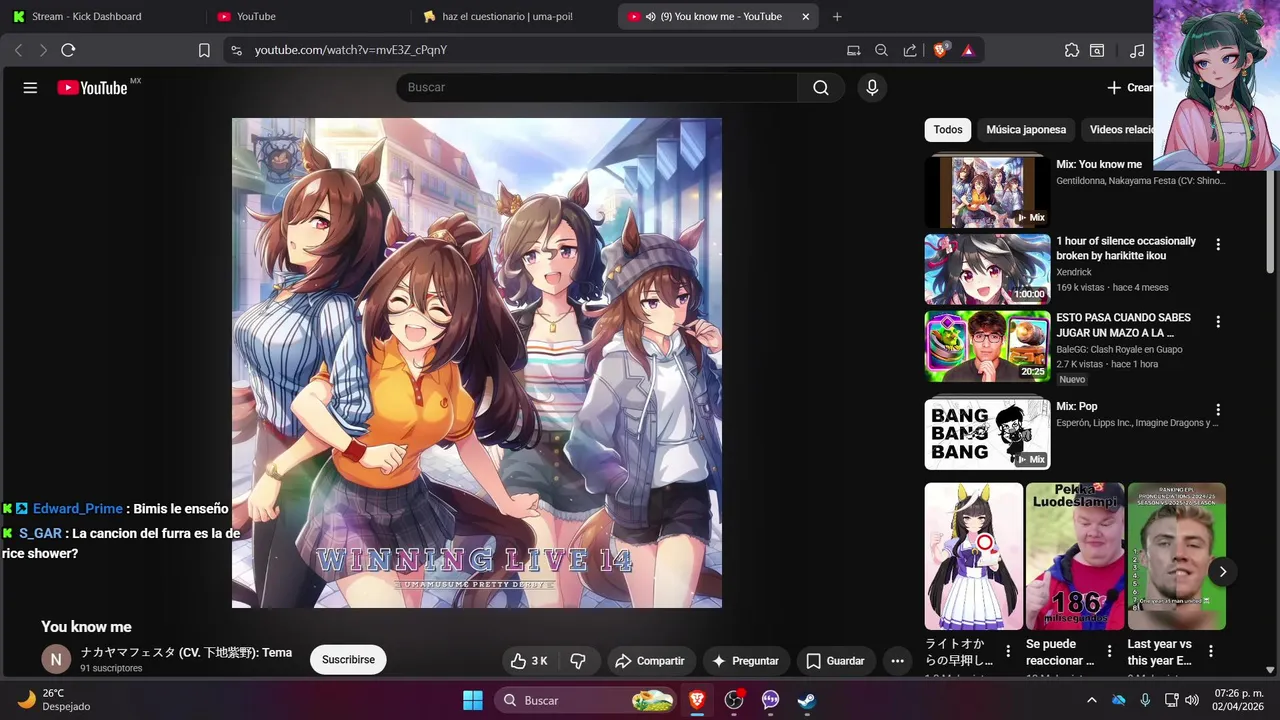The height and width of the screenshot is (720, 1280).
Task: Open more actions ellipsis under the video
Action: 897,661
